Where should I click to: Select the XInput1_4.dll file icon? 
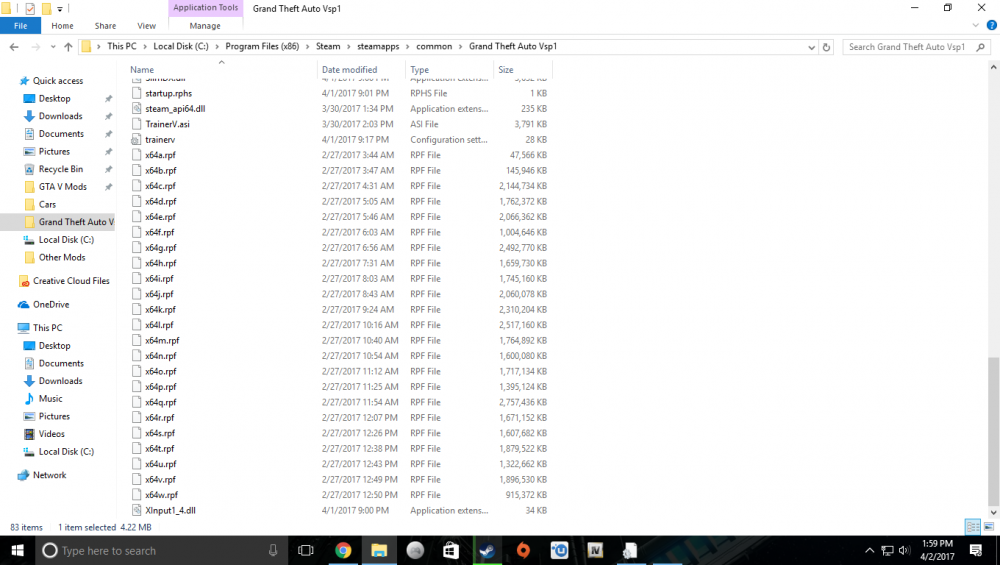tap(136, 510)
